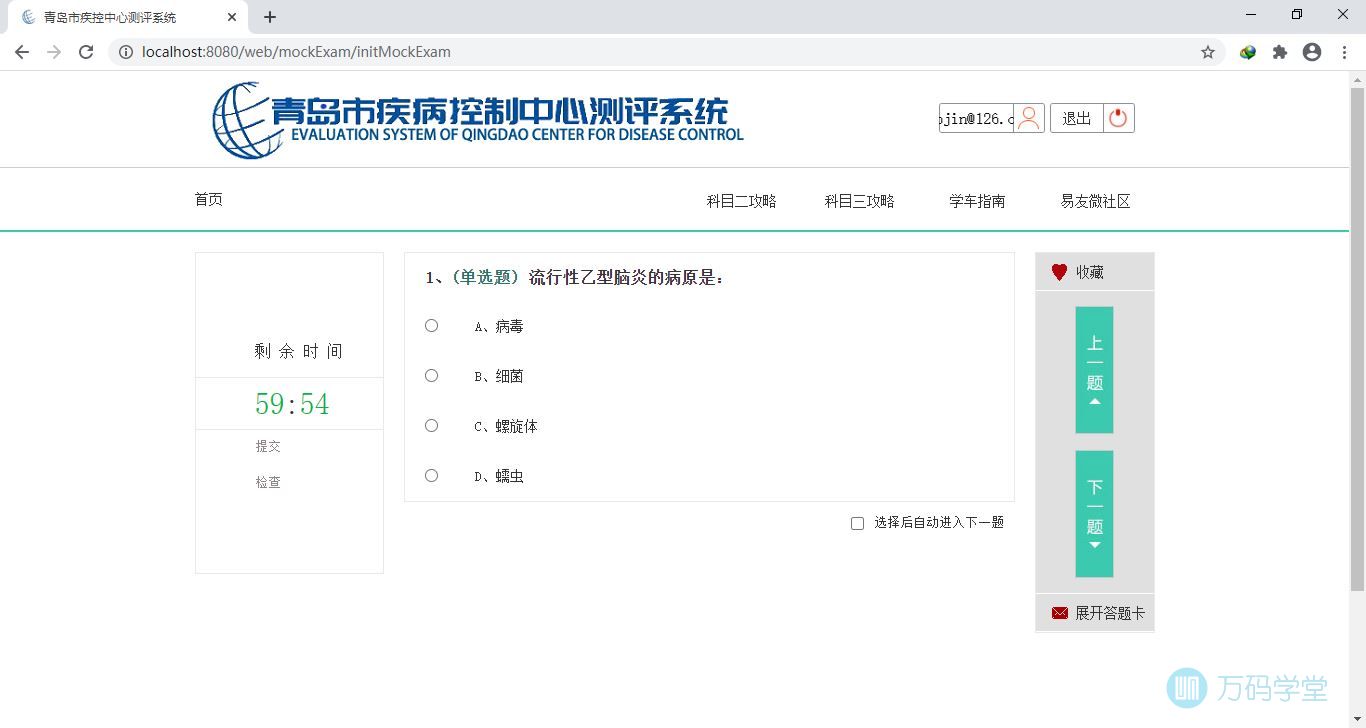The image size is (1366, 728).
Task: Click the question text 流行性乙型脑炎的病原是
Action: 626,278
